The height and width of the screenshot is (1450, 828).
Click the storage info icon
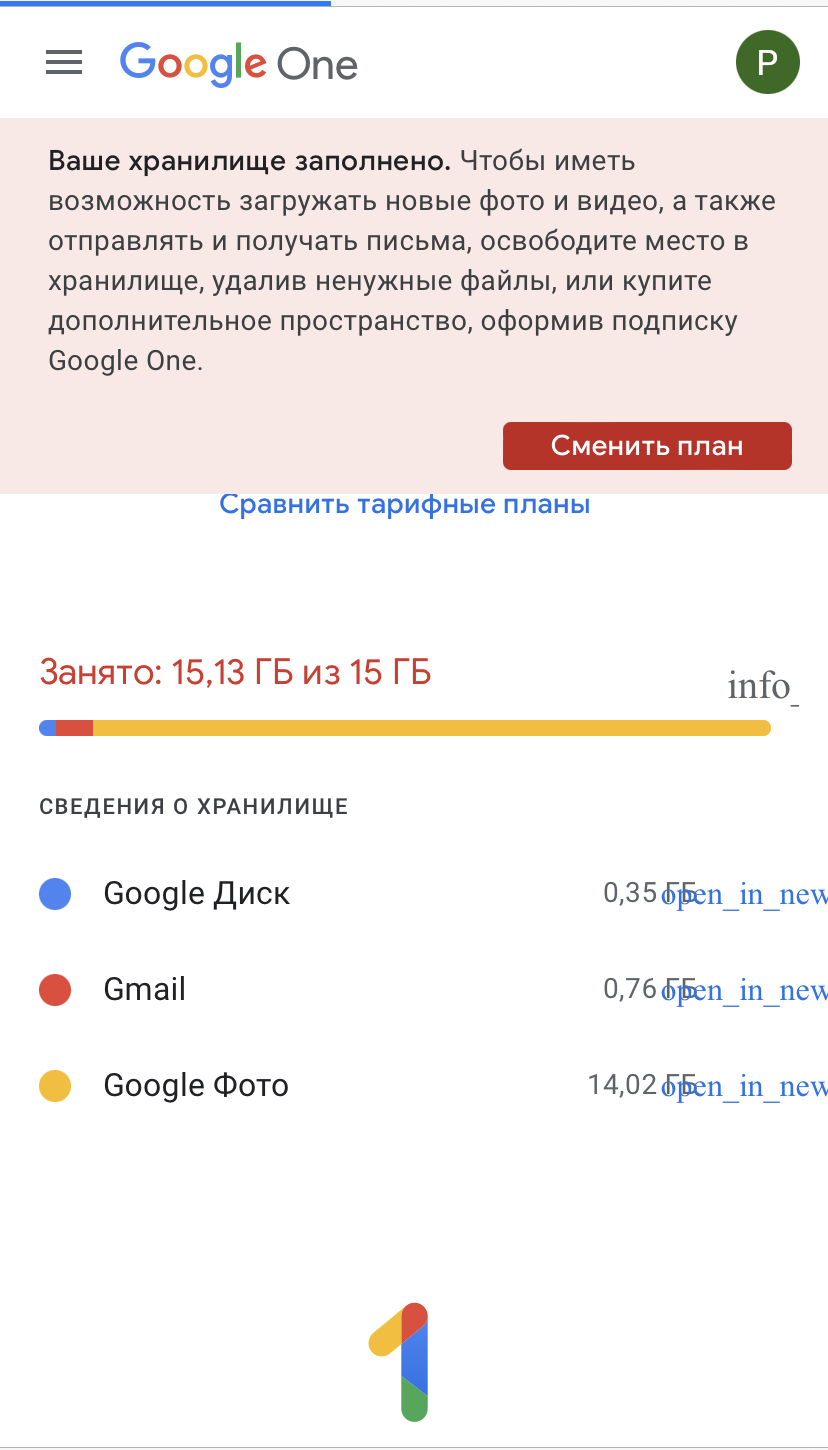point(763,687)
